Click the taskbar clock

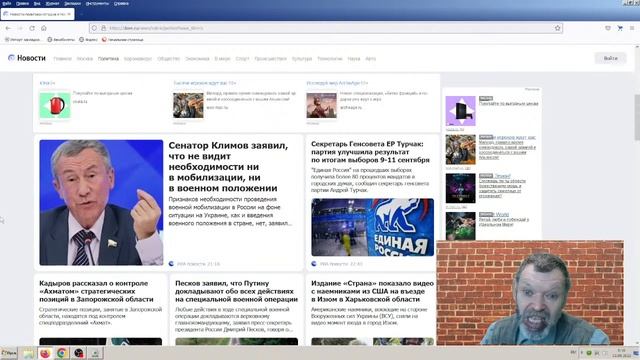pyautogui.click(x=622, y=353)
